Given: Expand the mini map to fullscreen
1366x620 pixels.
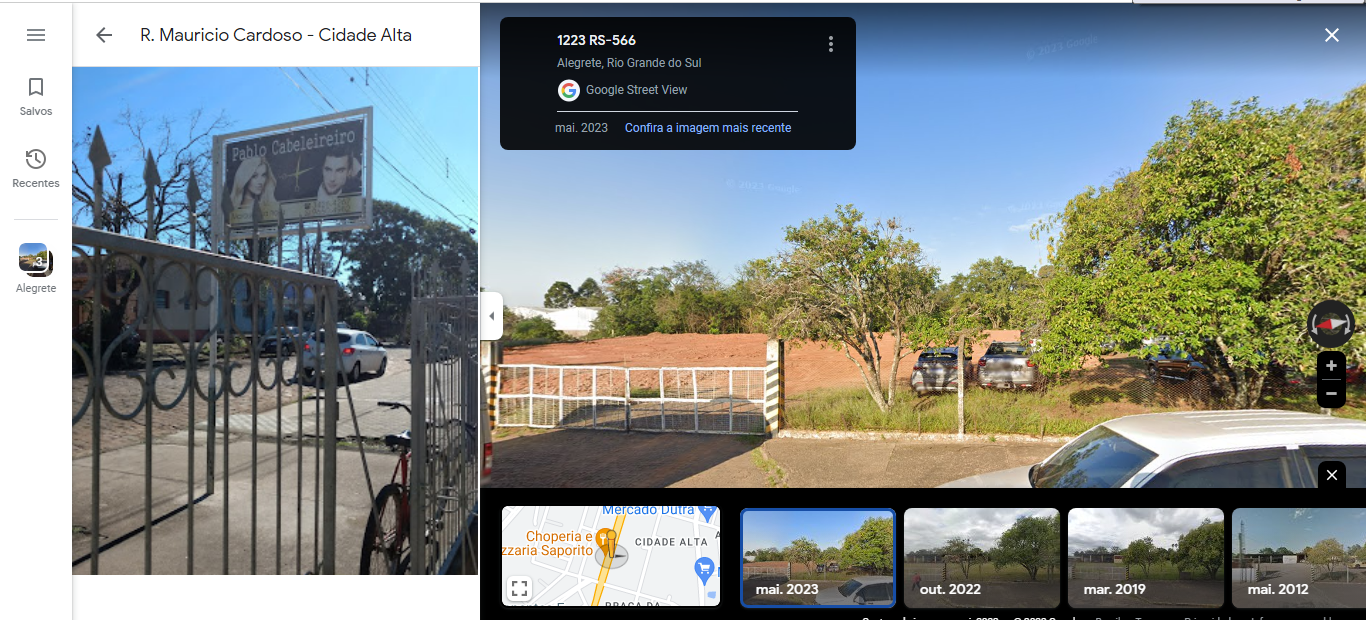Looking at the screenshot, I should (x=519, y=589).
